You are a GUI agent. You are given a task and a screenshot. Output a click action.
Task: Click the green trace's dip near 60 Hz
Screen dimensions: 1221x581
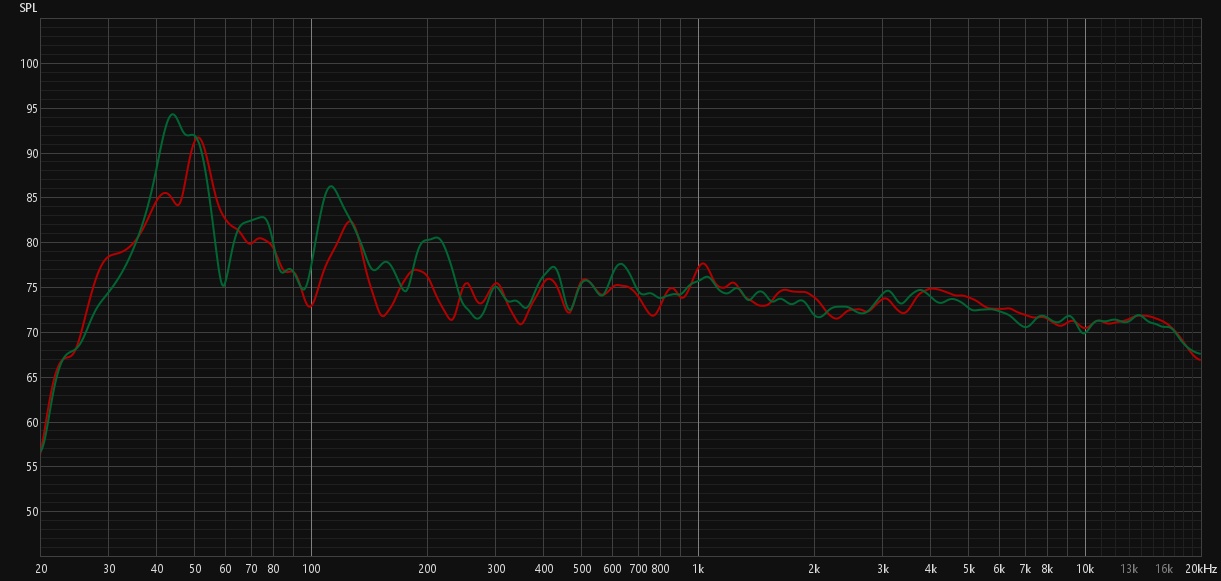(223, 286)
